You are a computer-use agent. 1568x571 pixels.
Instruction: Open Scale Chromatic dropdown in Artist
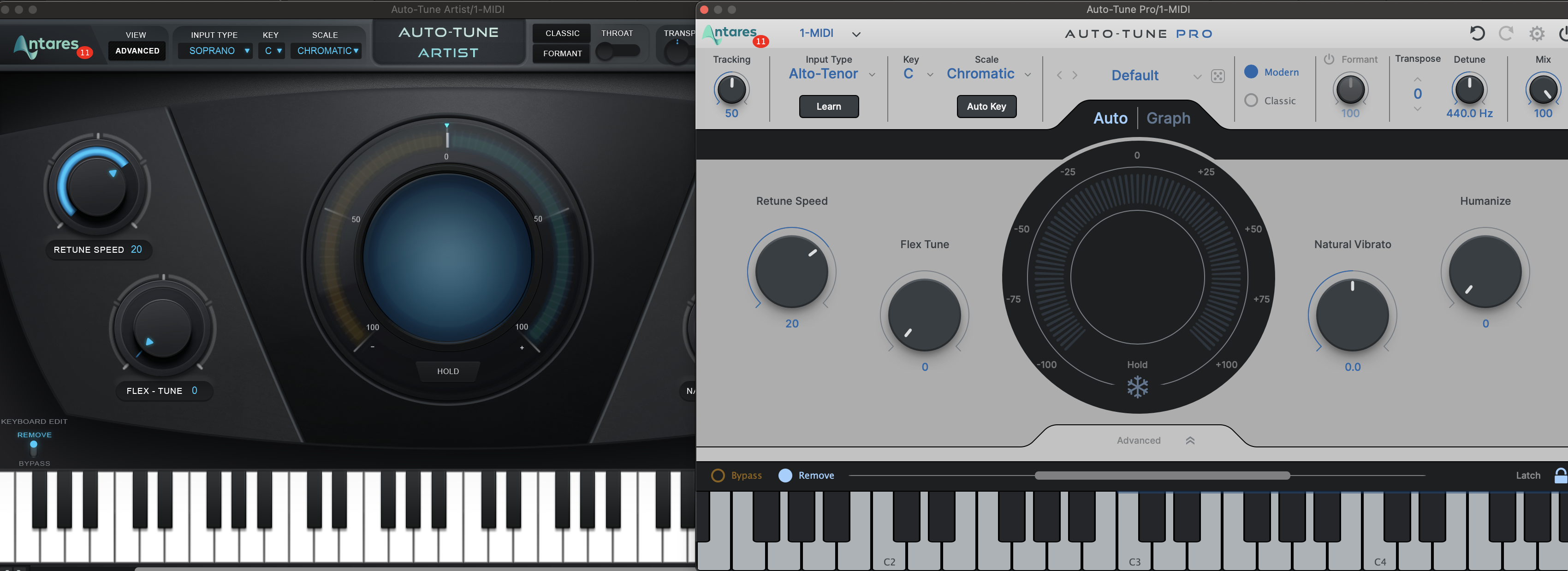pos(327,51)
